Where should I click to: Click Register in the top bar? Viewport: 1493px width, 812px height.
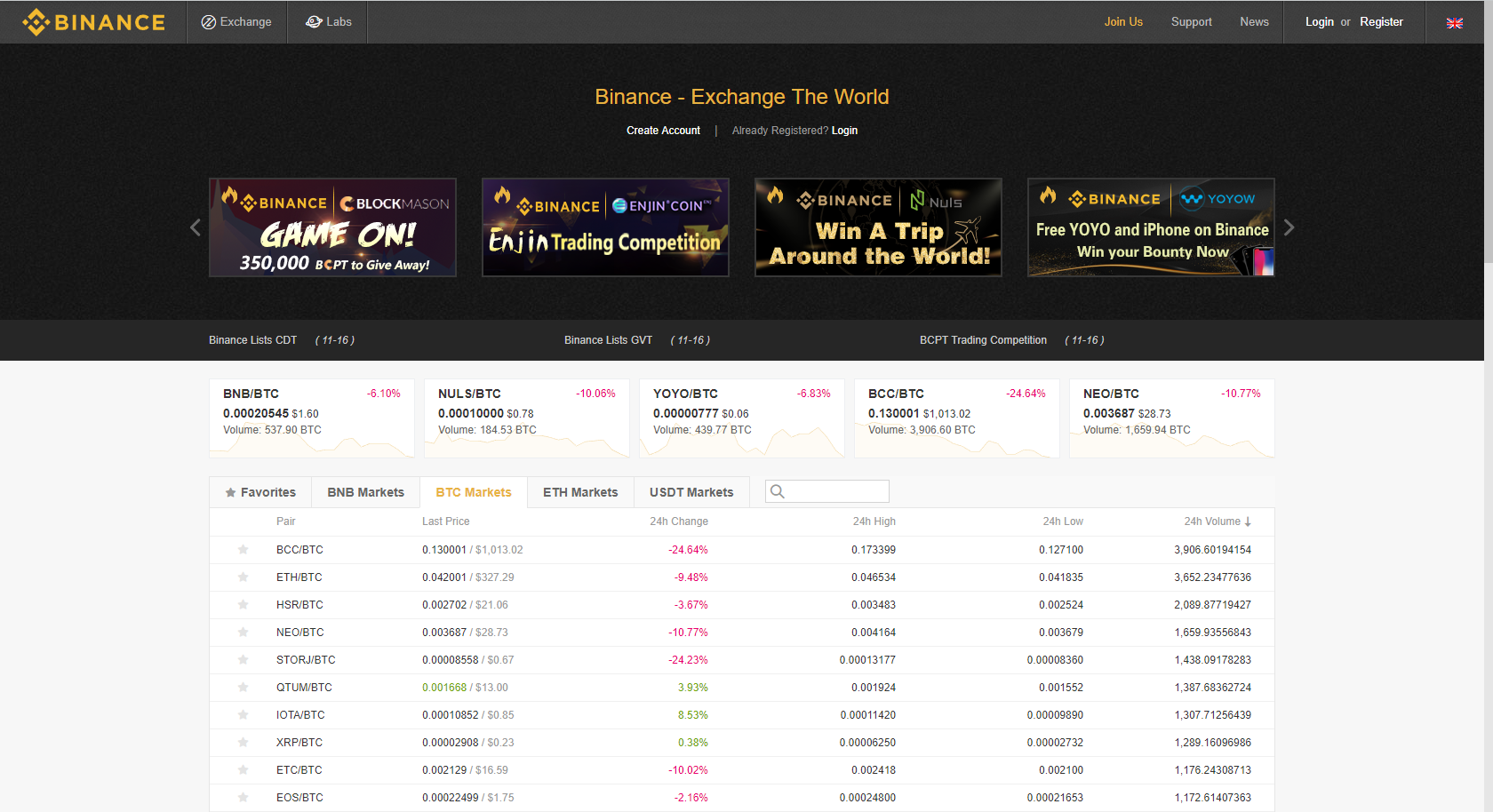click(1381, 22)
